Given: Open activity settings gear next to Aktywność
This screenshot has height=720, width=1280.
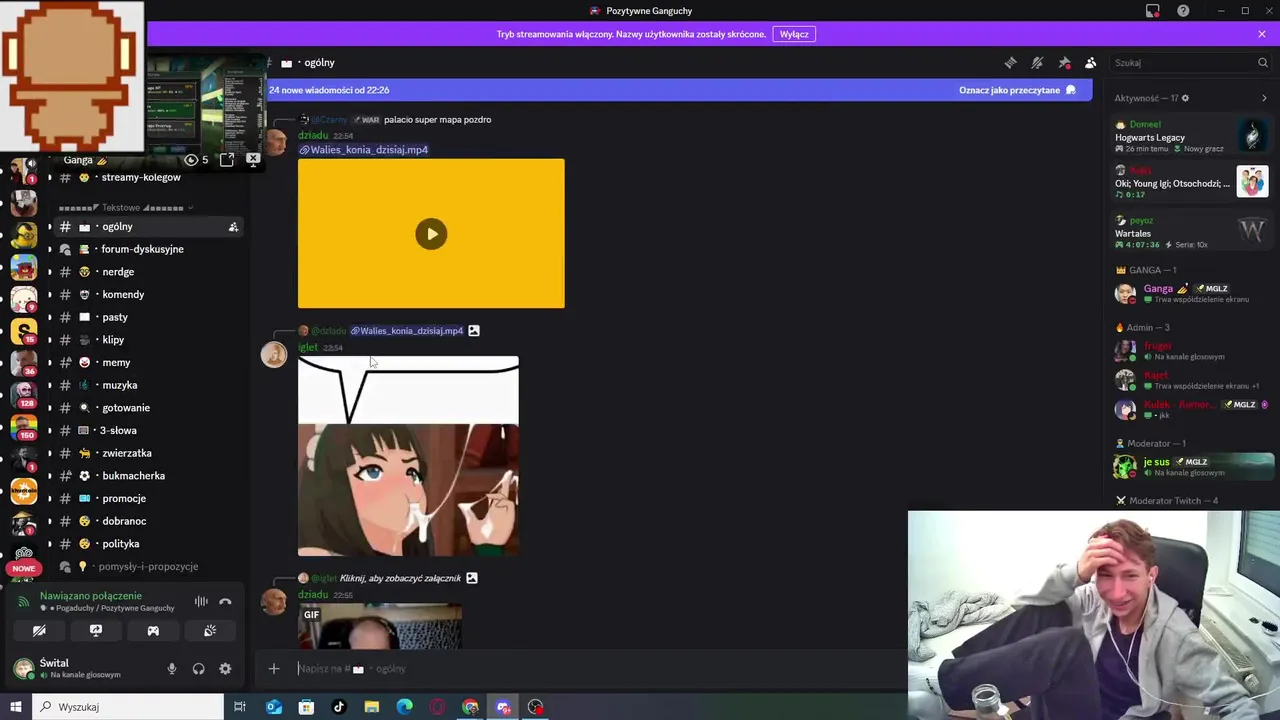Looking at the screenshot, I should click(x=1186, y=98).
